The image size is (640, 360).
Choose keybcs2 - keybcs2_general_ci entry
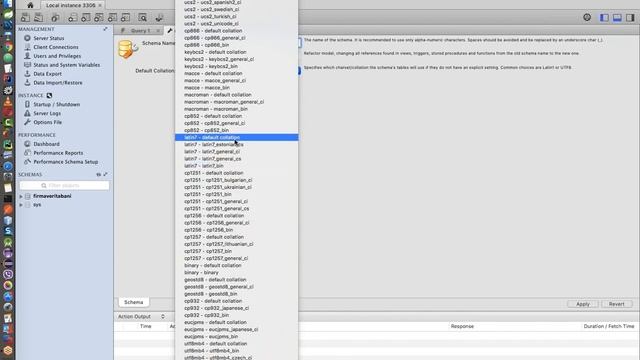(x=237, y=59)
